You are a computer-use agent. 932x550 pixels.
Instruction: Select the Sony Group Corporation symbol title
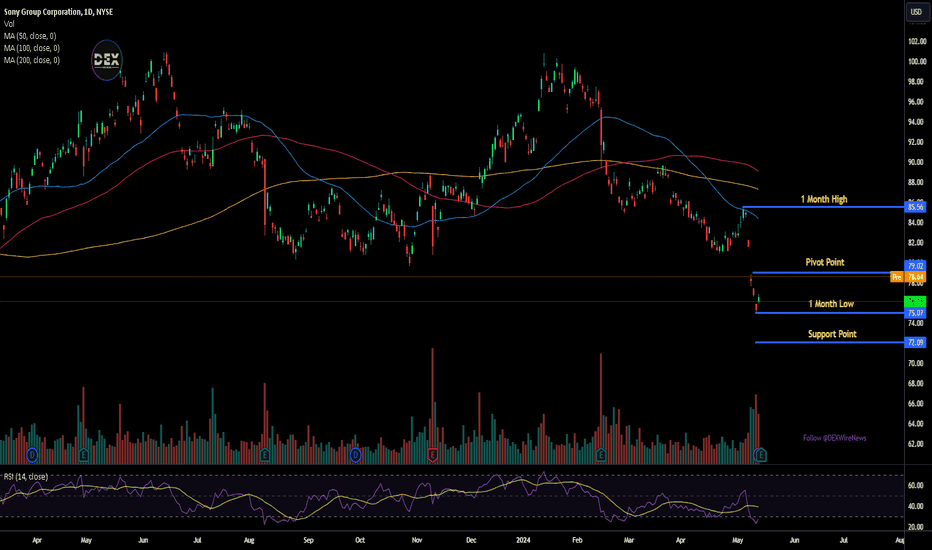58,12
